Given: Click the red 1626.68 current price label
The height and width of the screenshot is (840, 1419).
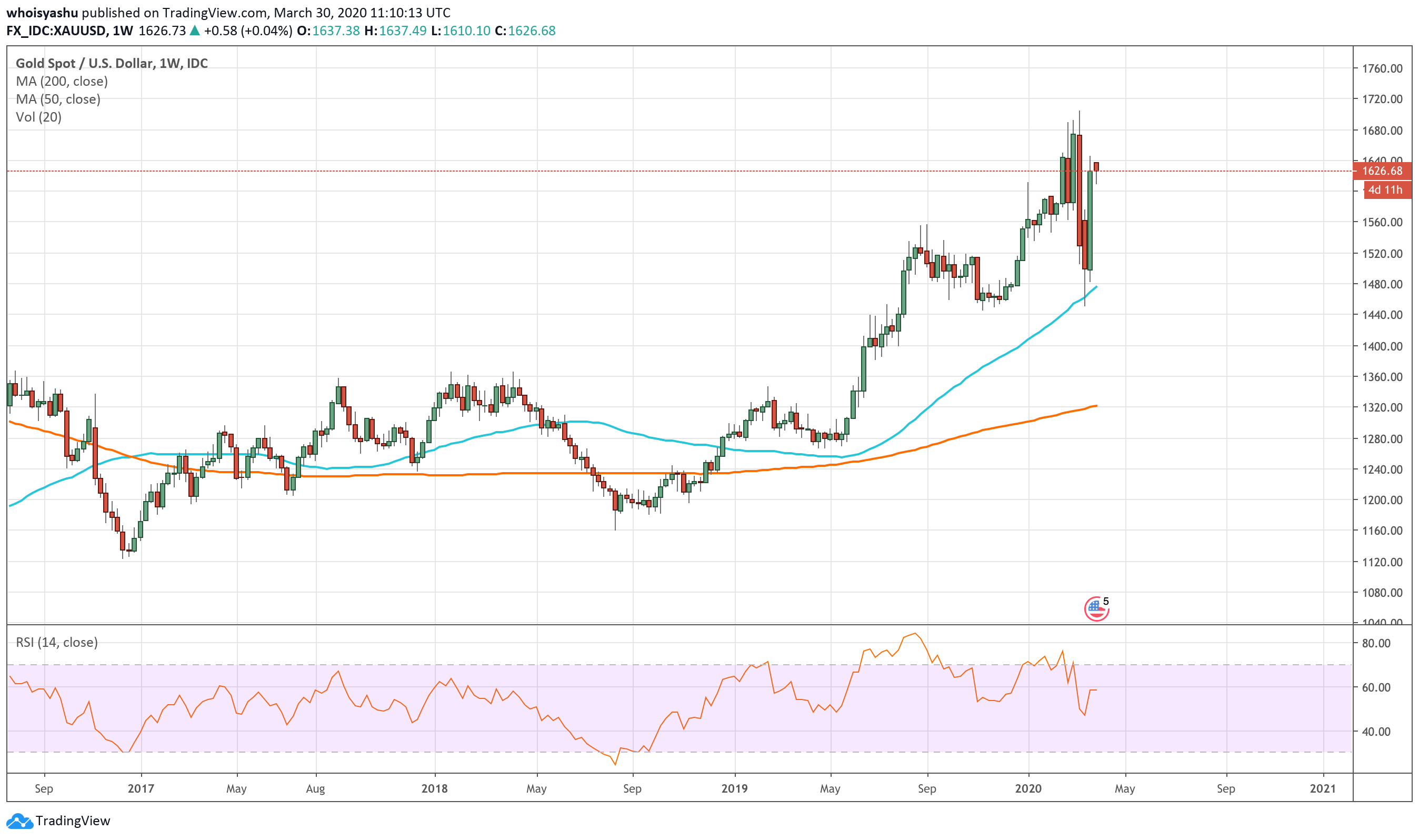Looking at the screenshot, I should tap(1381, 171).
